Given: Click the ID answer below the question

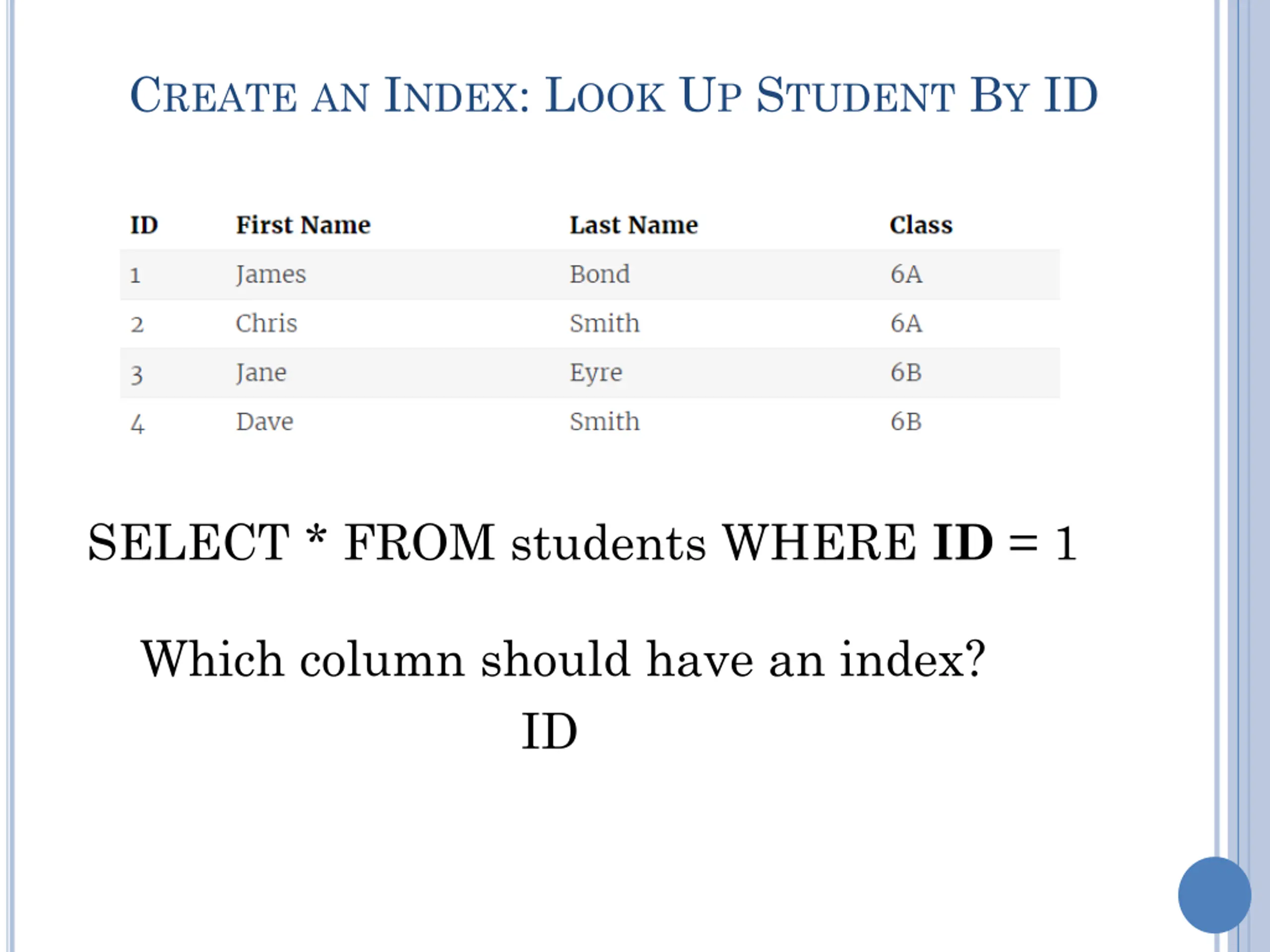Looking at the screenshot, I should [549, 732].
